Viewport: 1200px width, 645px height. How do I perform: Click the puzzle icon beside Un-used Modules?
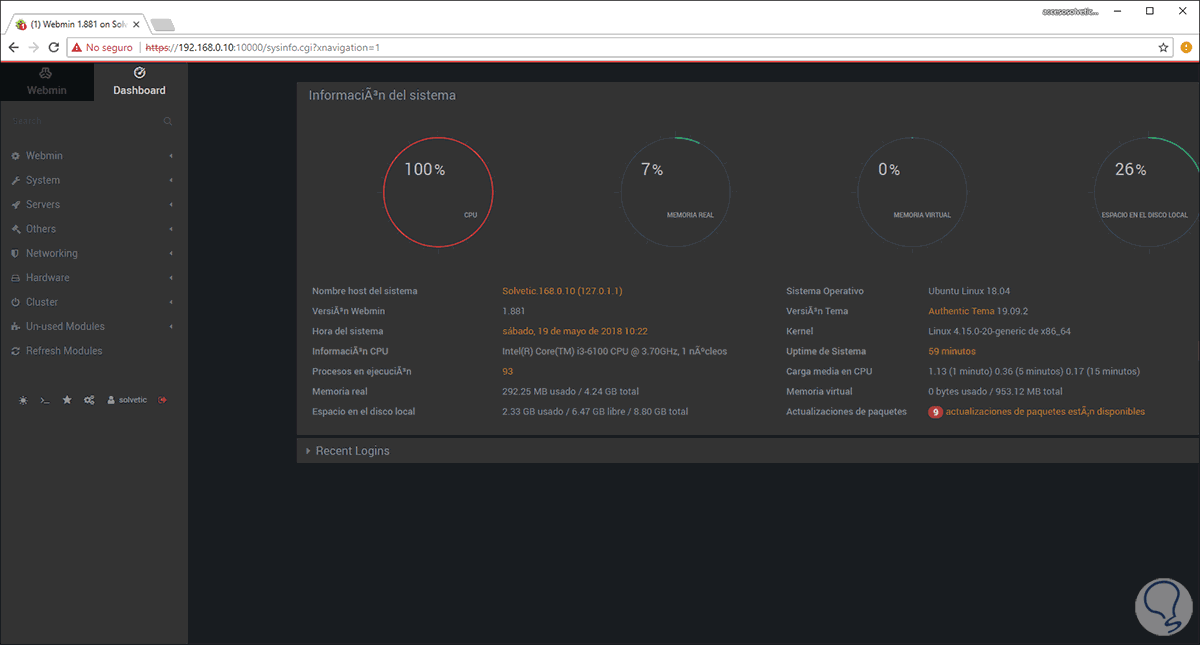tap(16, 326)
